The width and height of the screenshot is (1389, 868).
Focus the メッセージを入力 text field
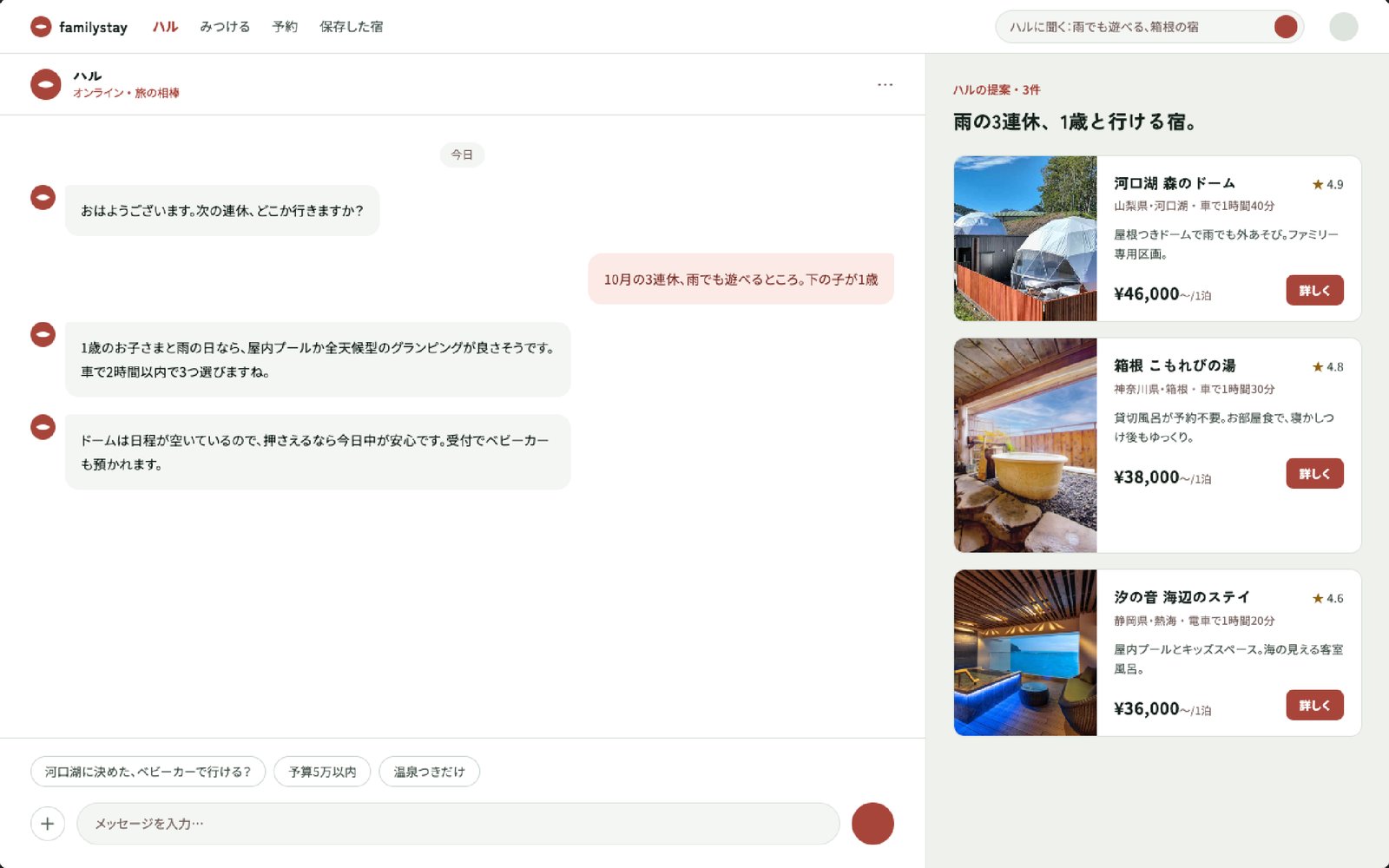tap(458, 824)
